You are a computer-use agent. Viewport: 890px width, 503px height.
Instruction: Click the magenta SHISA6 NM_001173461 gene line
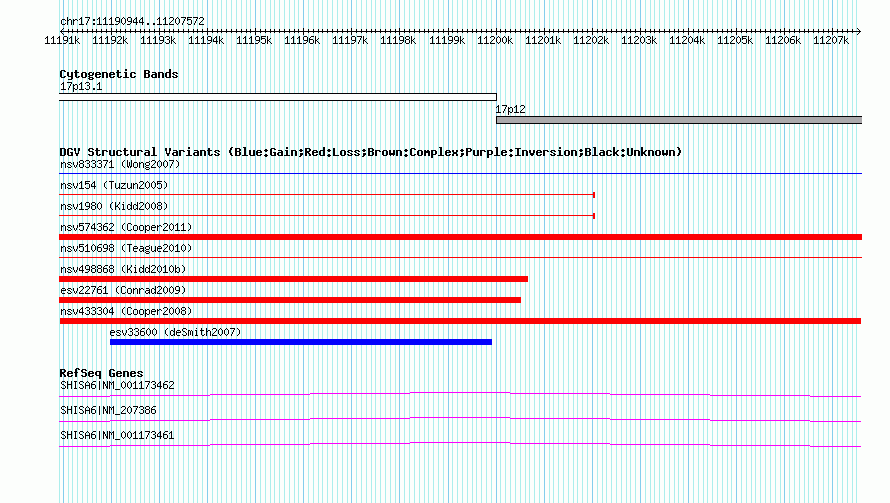460,445
